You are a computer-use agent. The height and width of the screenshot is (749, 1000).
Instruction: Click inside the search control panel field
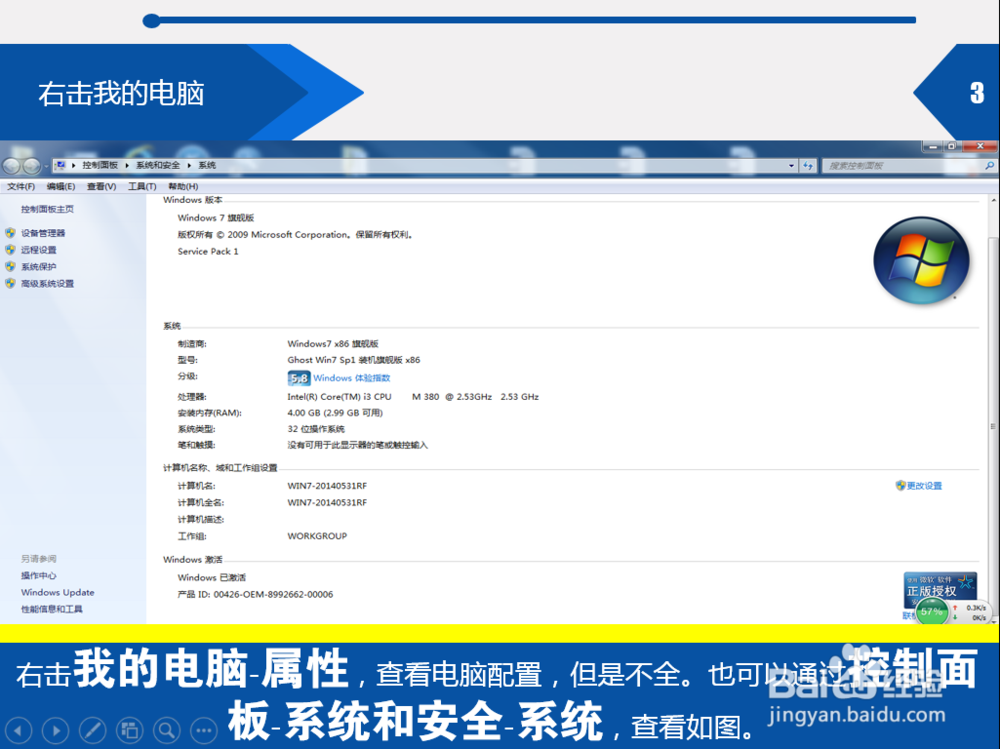[x=900, y=165]
